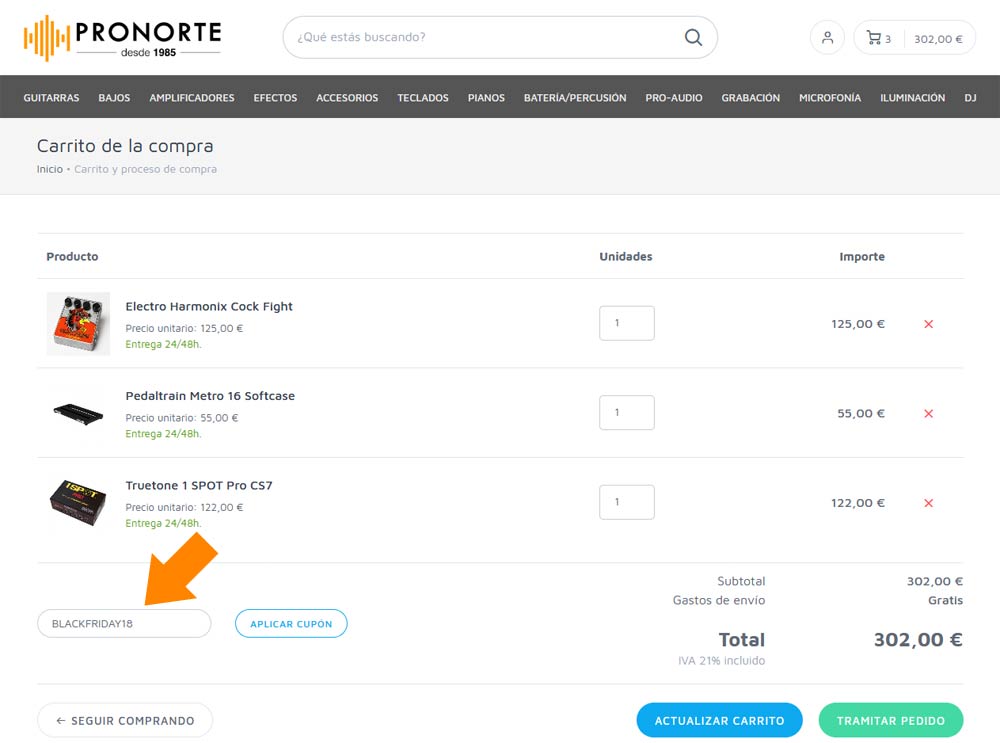The height and width of the screenshot is (743, 1000).
Task: Click the 'Carrito de la compra' heading
Action: click(125, 146)
